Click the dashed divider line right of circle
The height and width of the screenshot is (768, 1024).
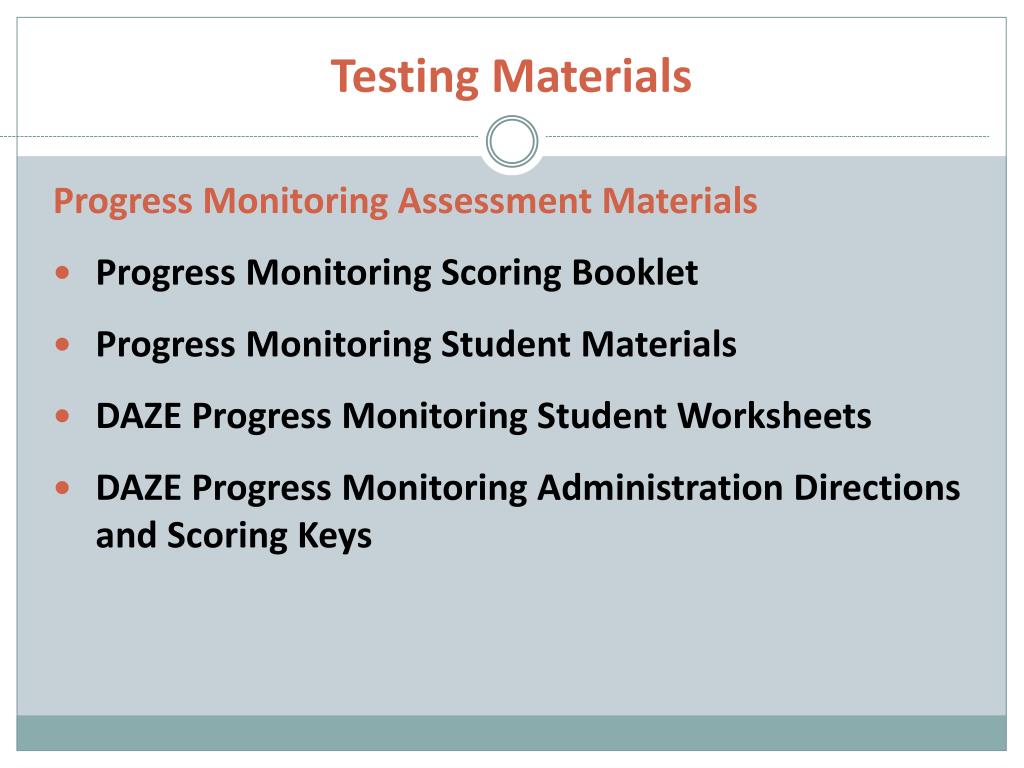765,136
